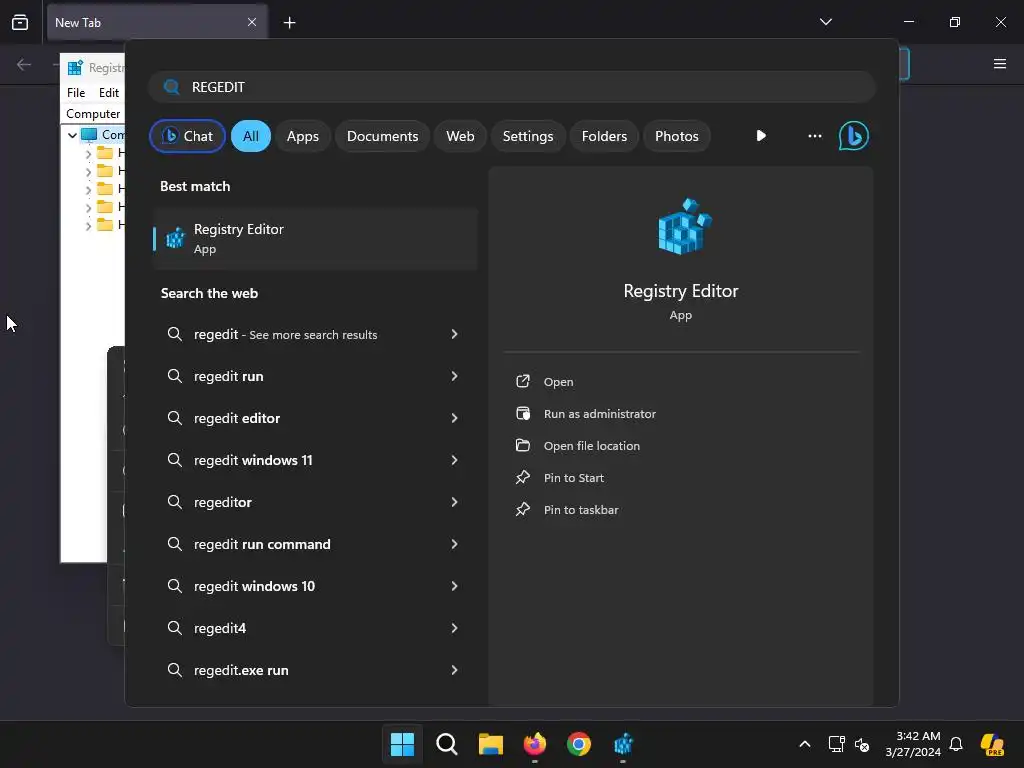Select the All filter tab
The image size is (1024, 768).
(x=251, y=136)
